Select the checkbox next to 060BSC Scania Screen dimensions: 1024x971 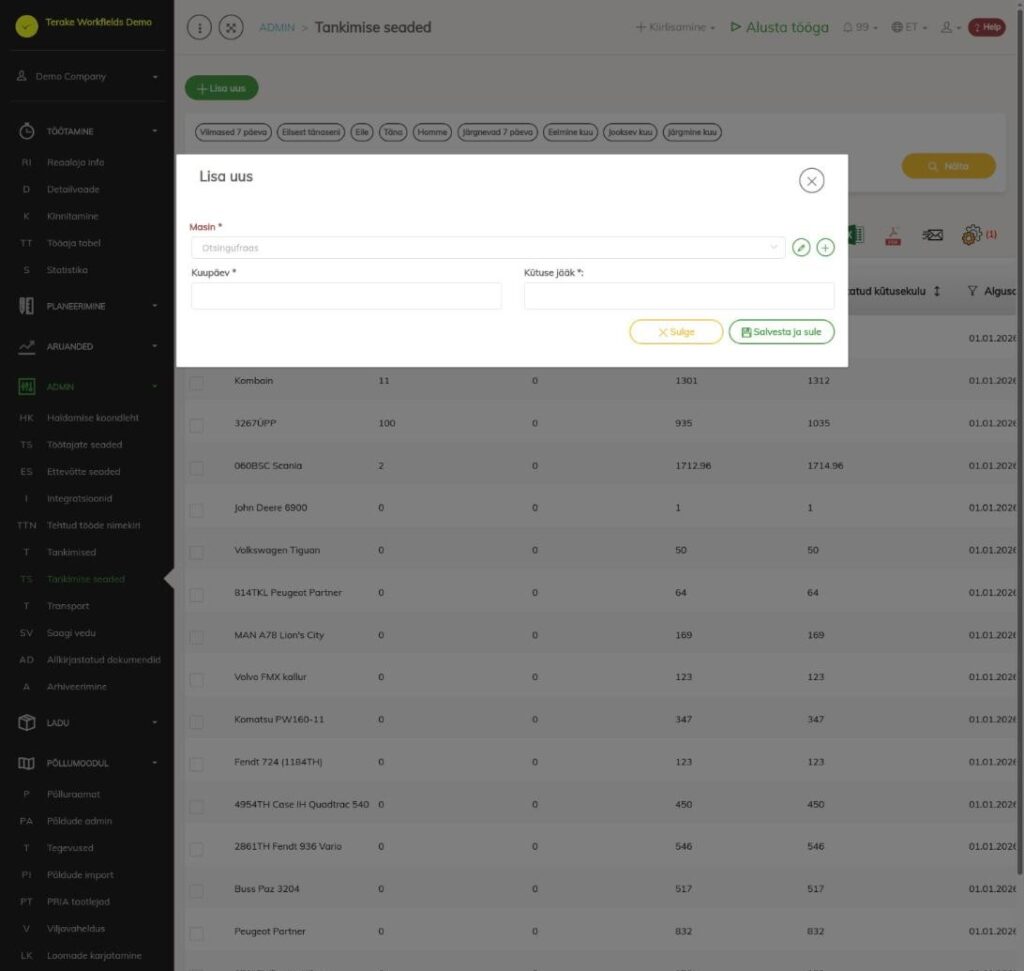[x=197, y=468]
